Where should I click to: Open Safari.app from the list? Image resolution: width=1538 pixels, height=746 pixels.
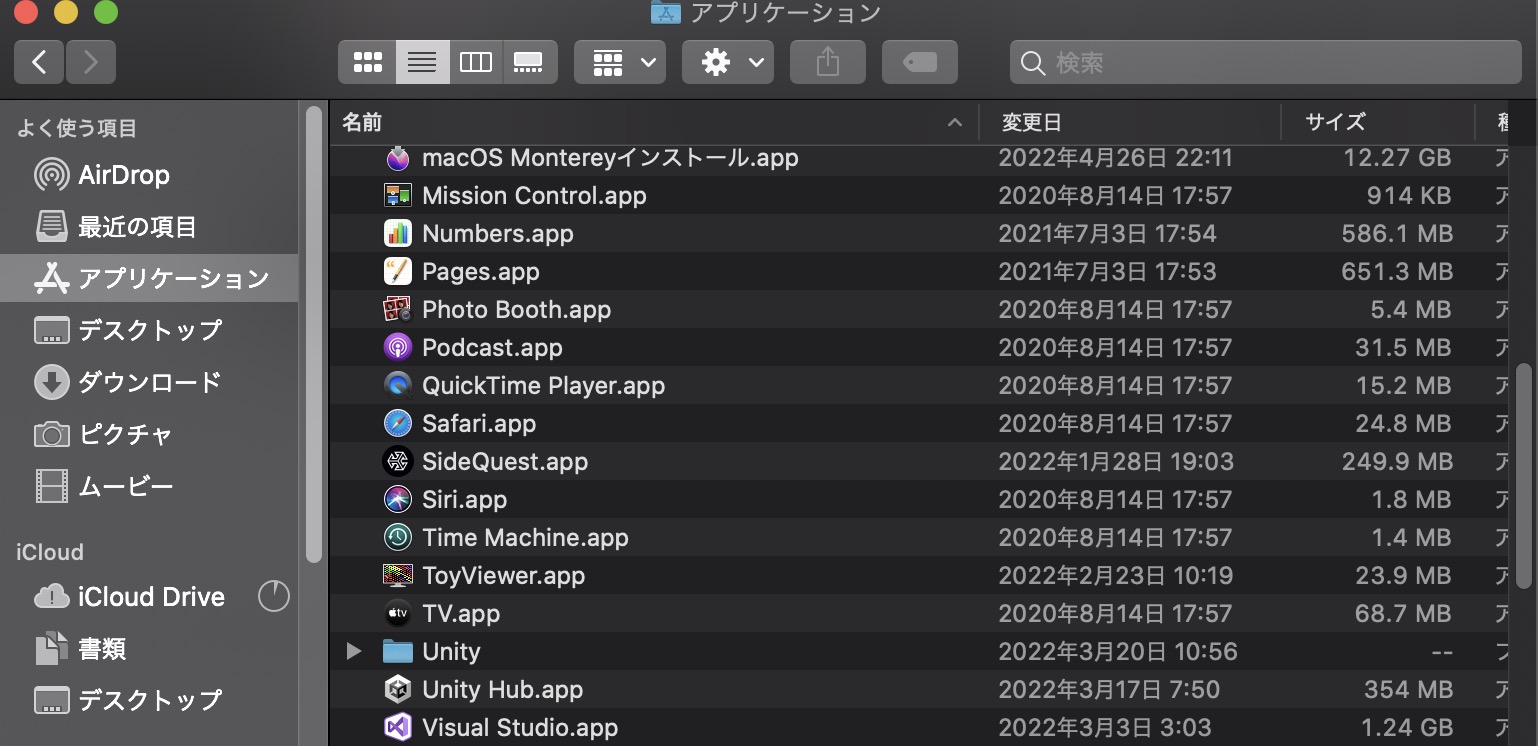click(478, 423)
